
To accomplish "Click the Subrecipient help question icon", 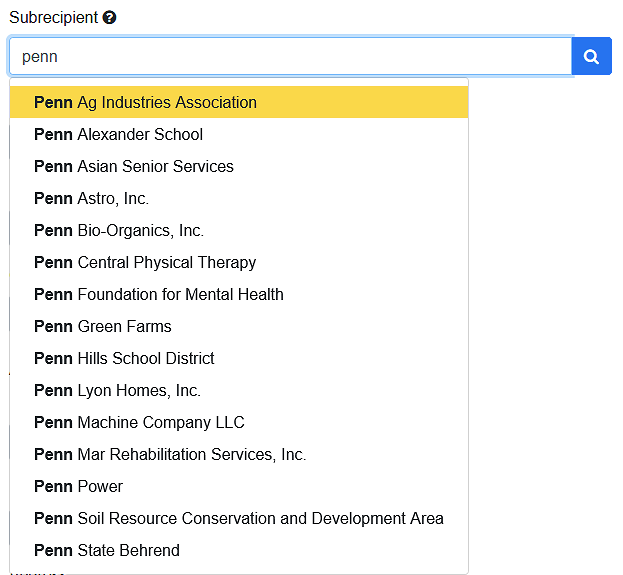I will pyautogui.click(x=109, y=18).
